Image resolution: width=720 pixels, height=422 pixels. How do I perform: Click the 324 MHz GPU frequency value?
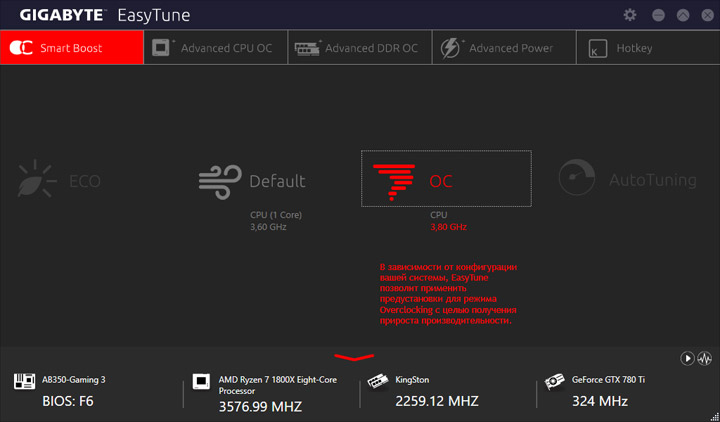pyautogui.click(x=600, y=401)
